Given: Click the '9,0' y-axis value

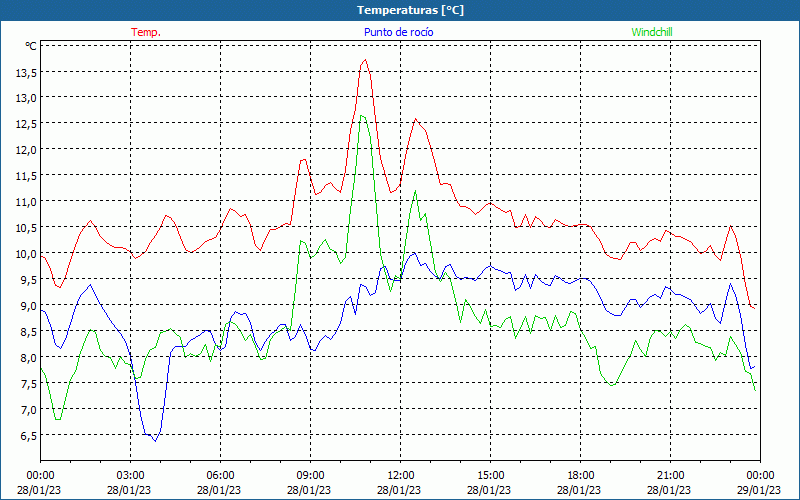Looking at the screenshot, I should click(x=29, y=306).
